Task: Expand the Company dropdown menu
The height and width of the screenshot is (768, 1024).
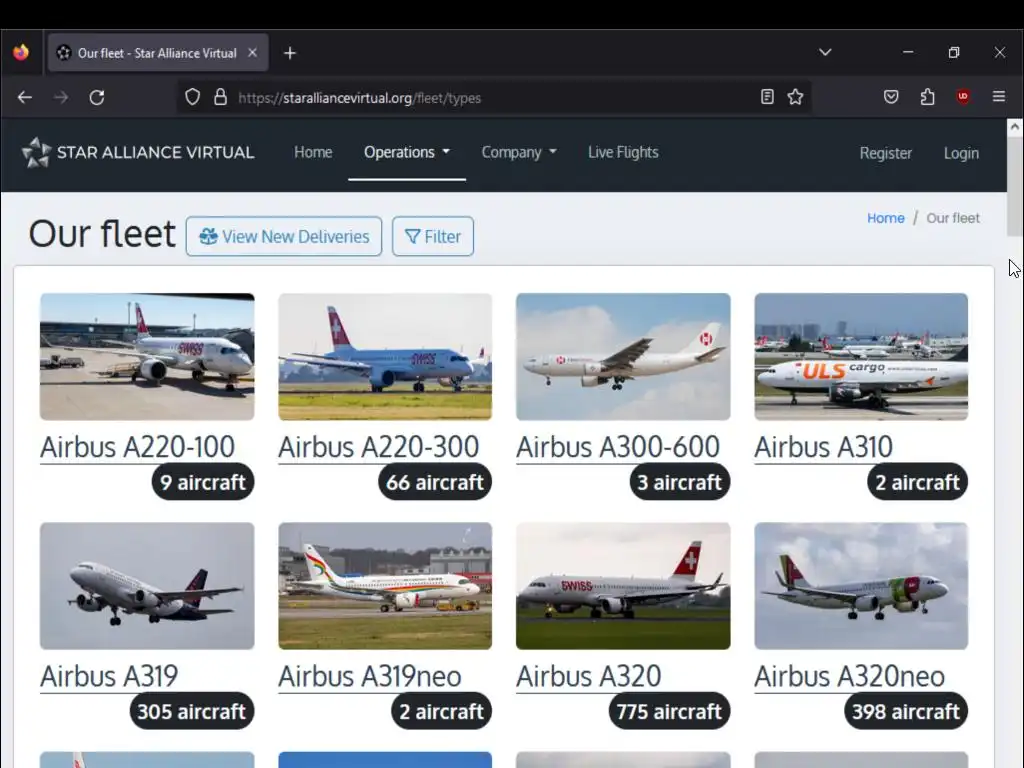Action: (x=519, y=152)
